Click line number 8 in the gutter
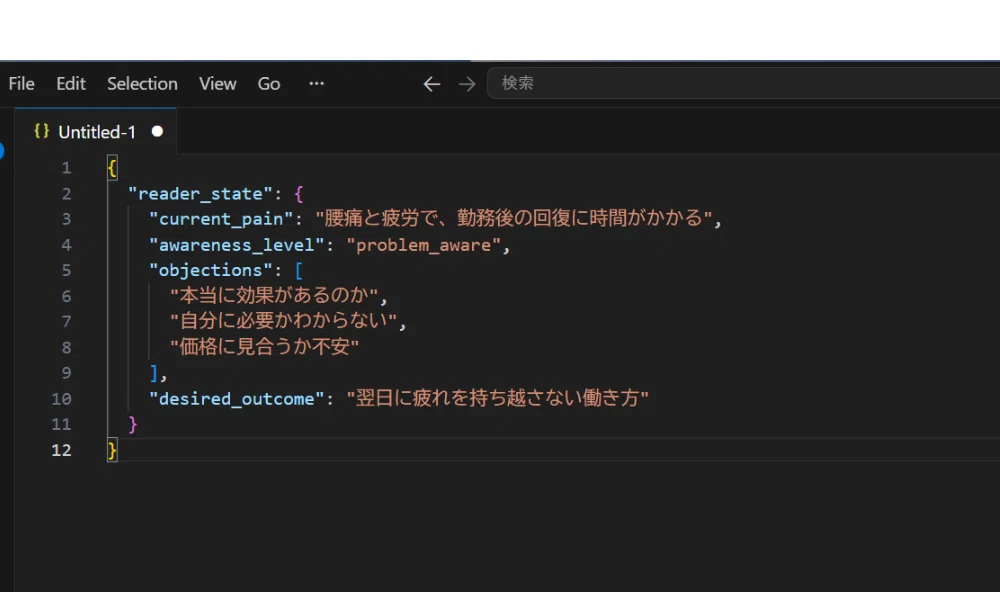The height and width of the screenshot is (600, 1000). [66, 348]
